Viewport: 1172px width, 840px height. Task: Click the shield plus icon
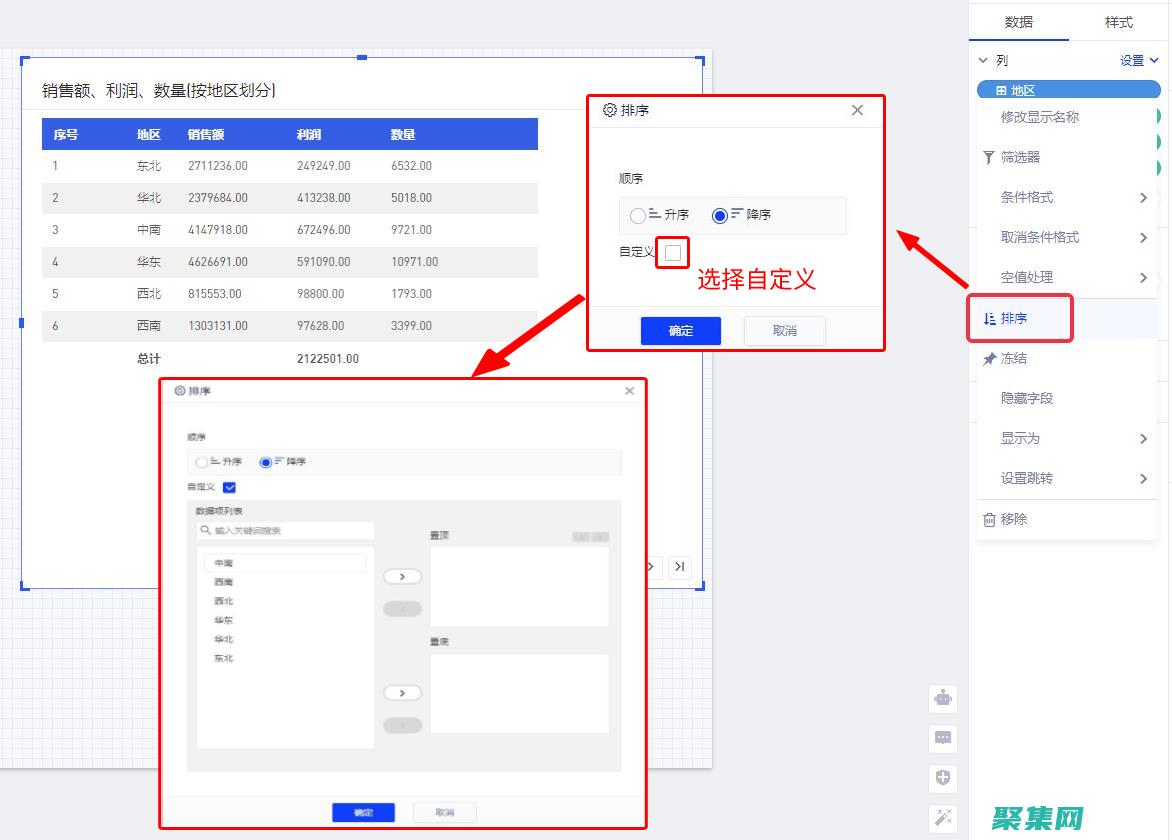coord(942,778)
